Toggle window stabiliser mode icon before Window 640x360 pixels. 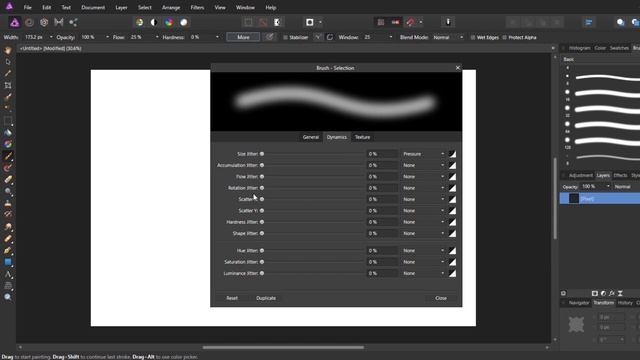pyautogui.click(x=330, y=37)
